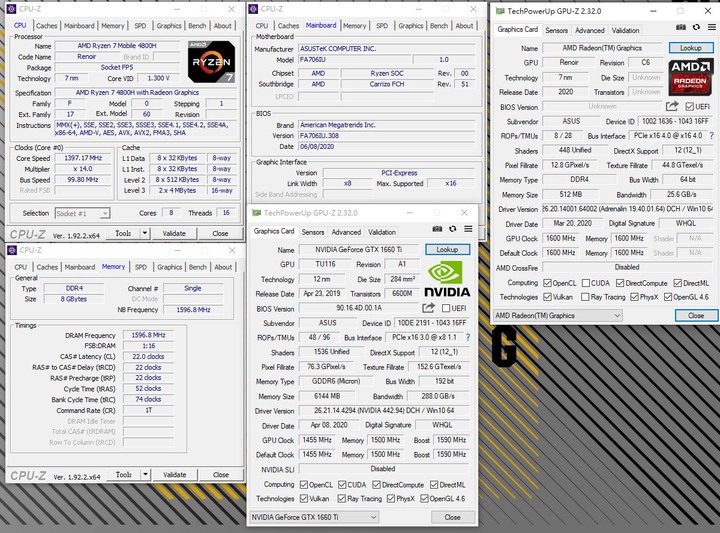Click the DRAM Frequency 1596.8 MHz value
Screen dimensions: 720x533
148,335
